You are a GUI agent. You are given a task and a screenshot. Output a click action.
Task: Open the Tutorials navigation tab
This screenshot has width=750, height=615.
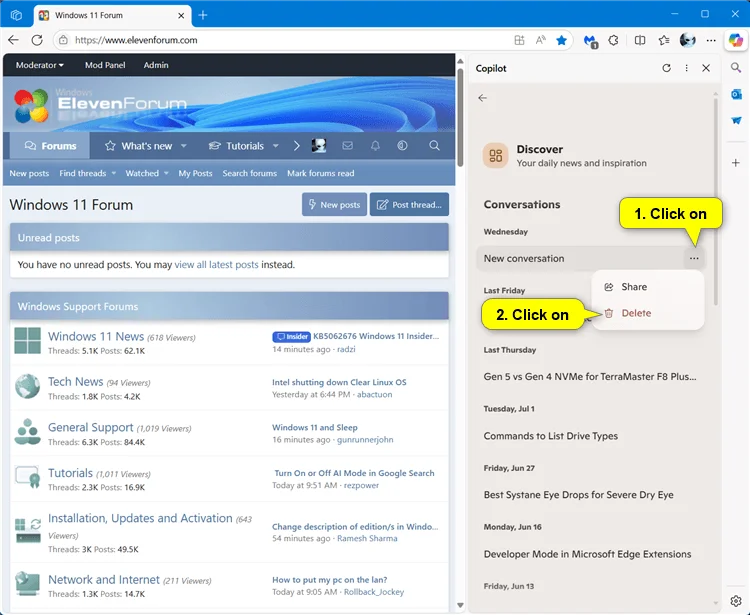click(x=236, y=146)
